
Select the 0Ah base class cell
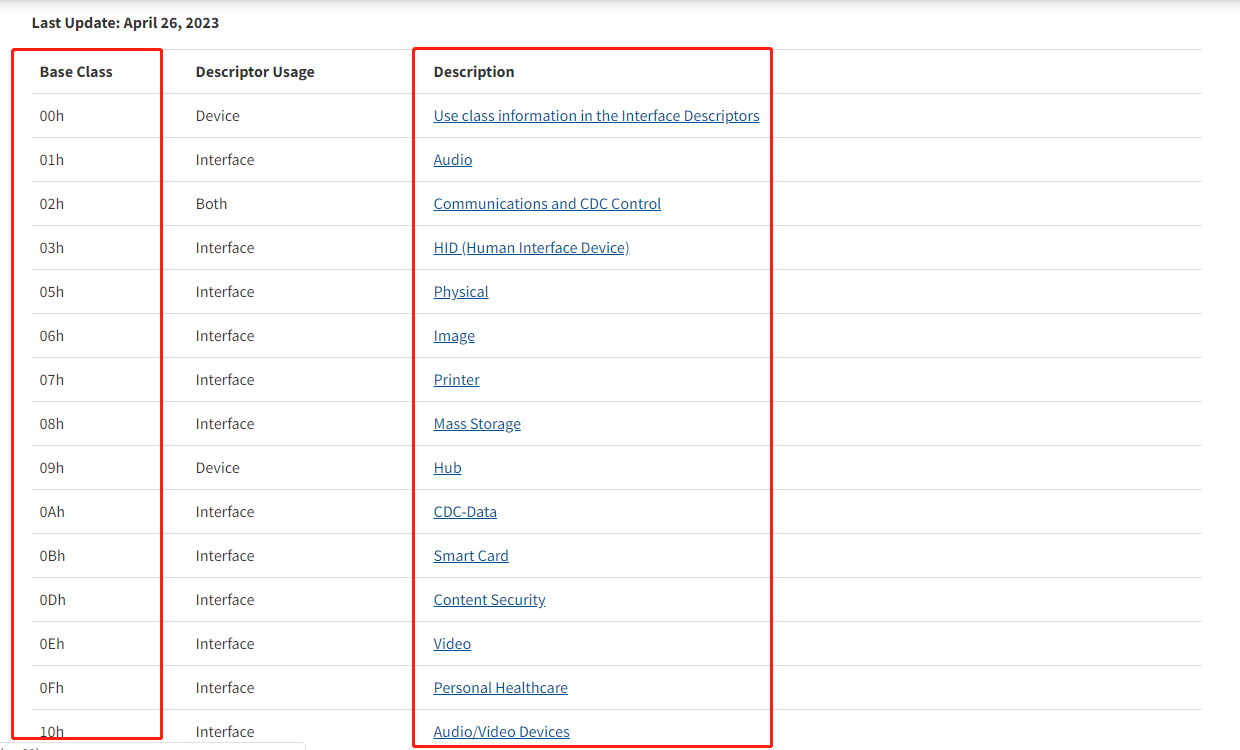tap(52, 512)
